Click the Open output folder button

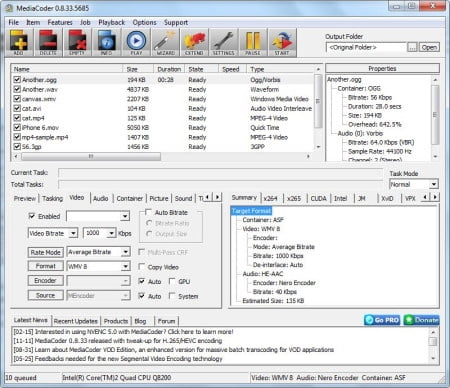click(429, 47)
